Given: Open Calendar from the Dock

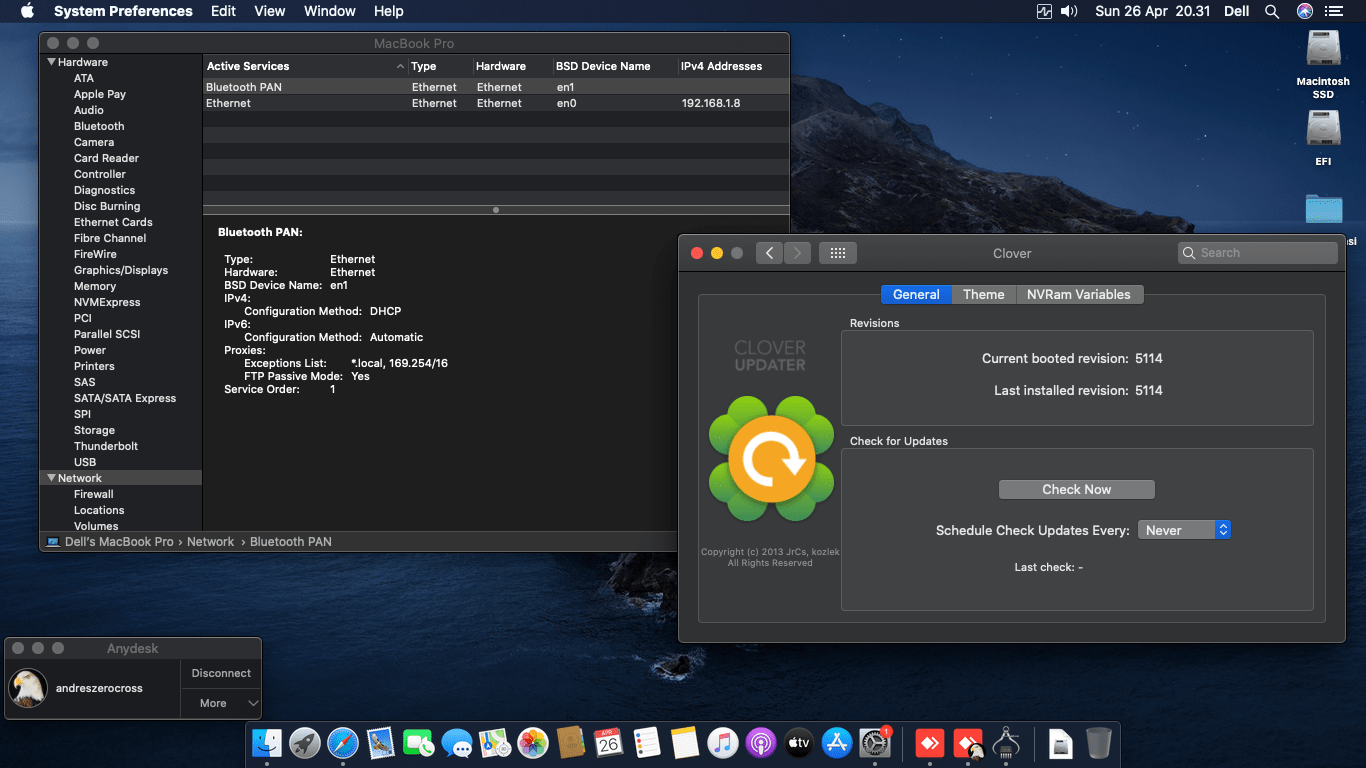Looking at the screenshot, I should [x=609, y=743].
